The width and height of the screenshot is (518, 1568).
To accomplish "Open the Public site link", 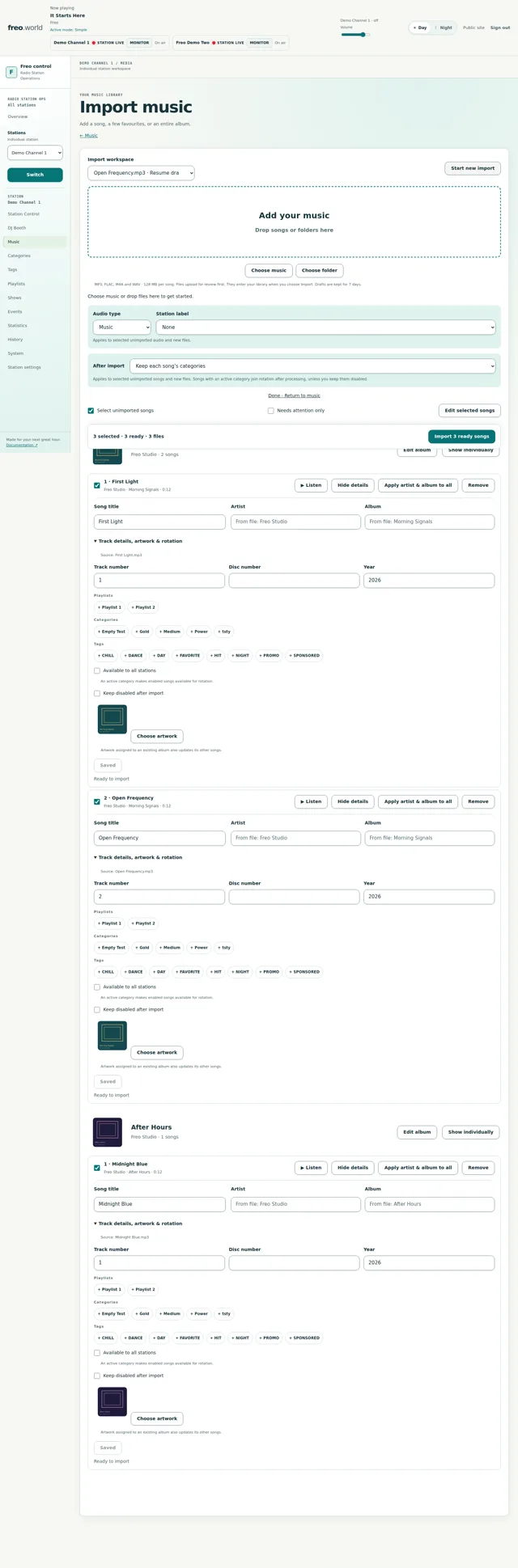I will (x=473, y=27).
